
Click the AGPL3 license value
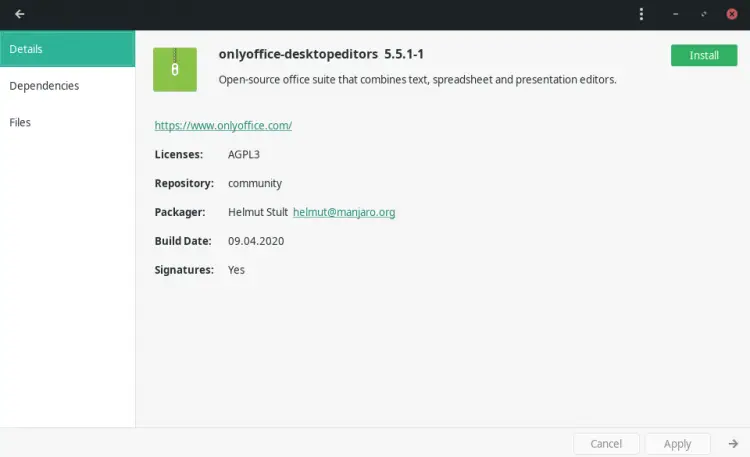[244, 155]
